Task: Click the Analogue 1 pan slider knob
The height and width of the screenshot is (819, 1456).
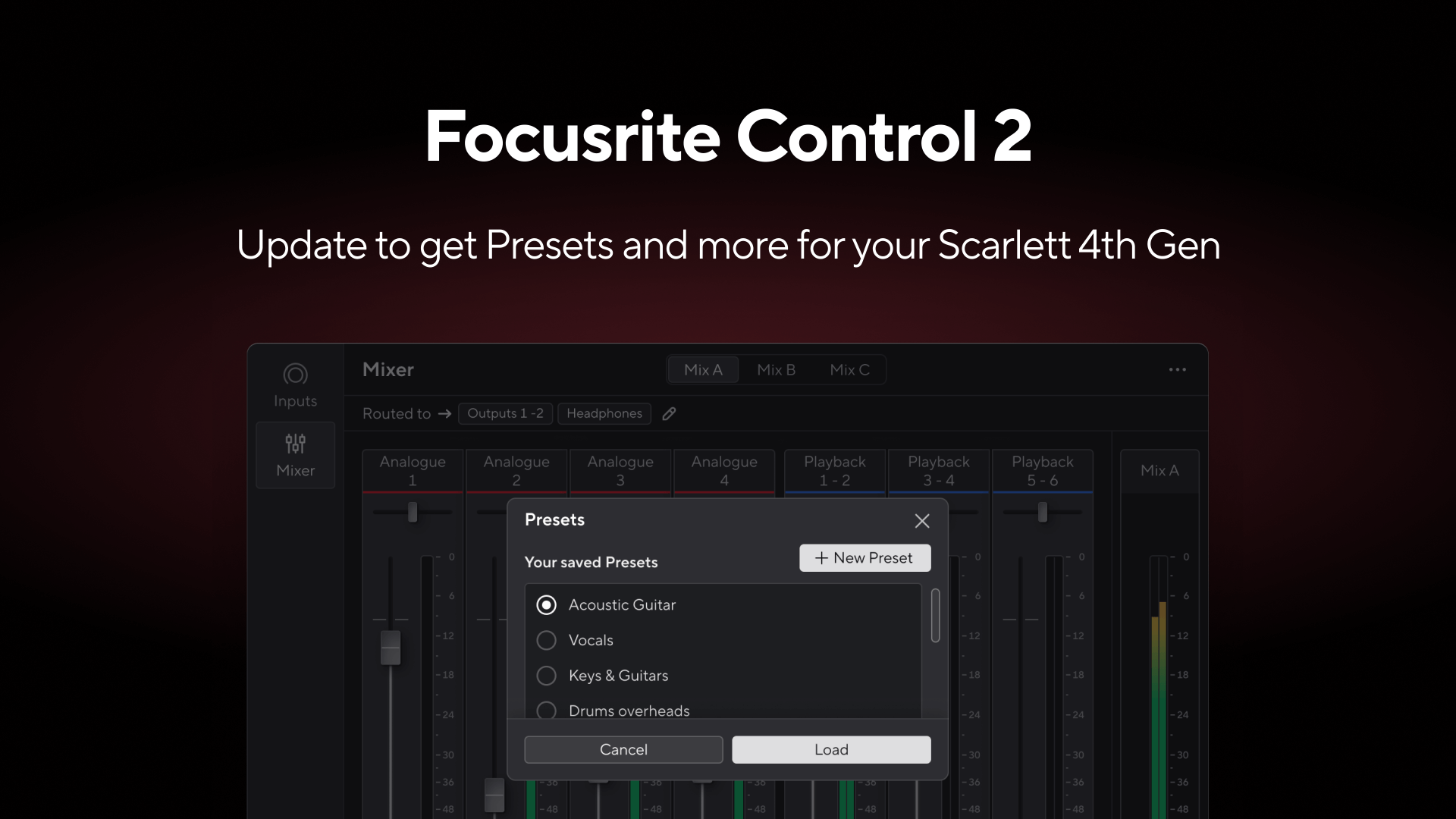Action: [413, 512]
